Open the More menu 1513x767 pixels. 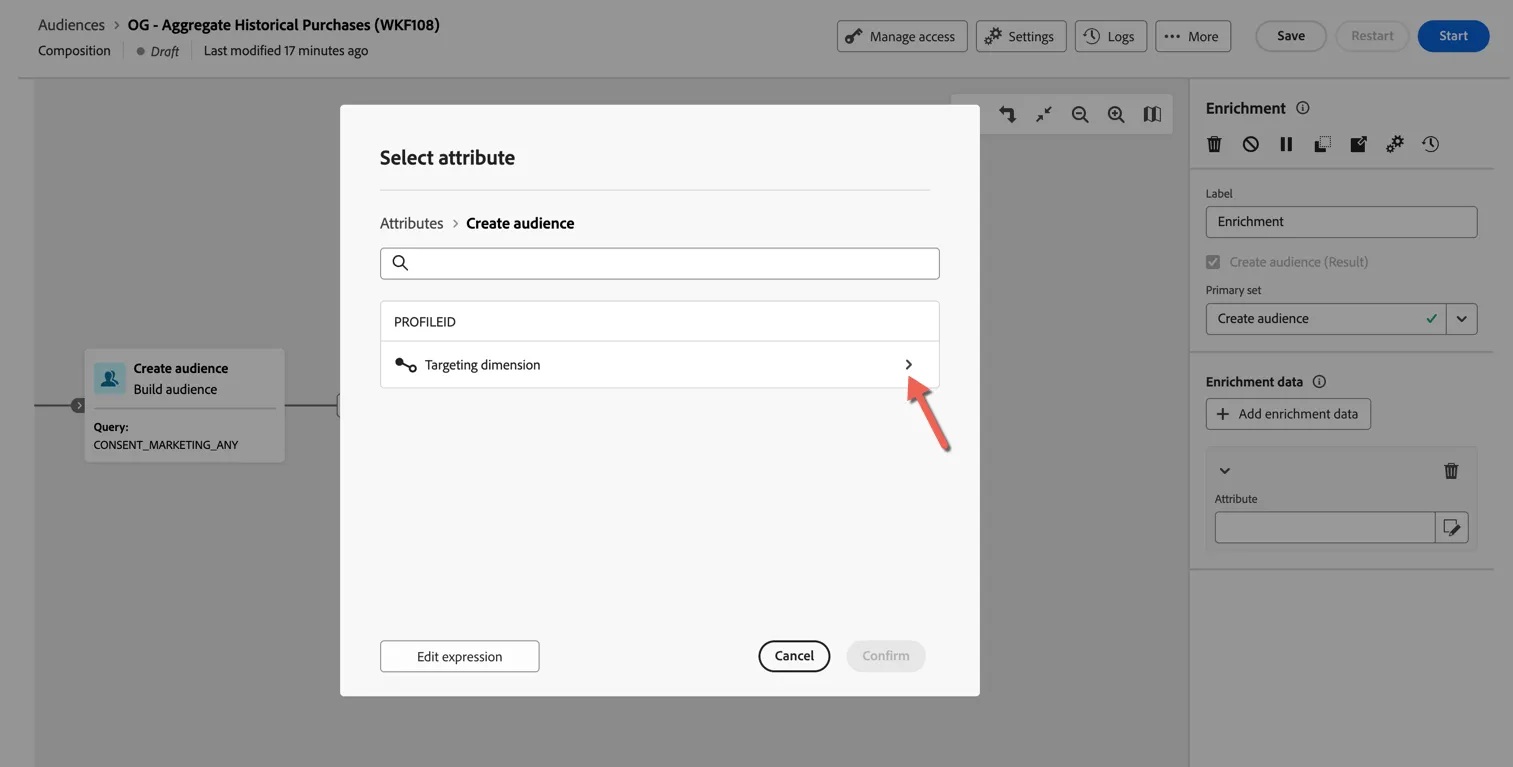coord(1192,36)
